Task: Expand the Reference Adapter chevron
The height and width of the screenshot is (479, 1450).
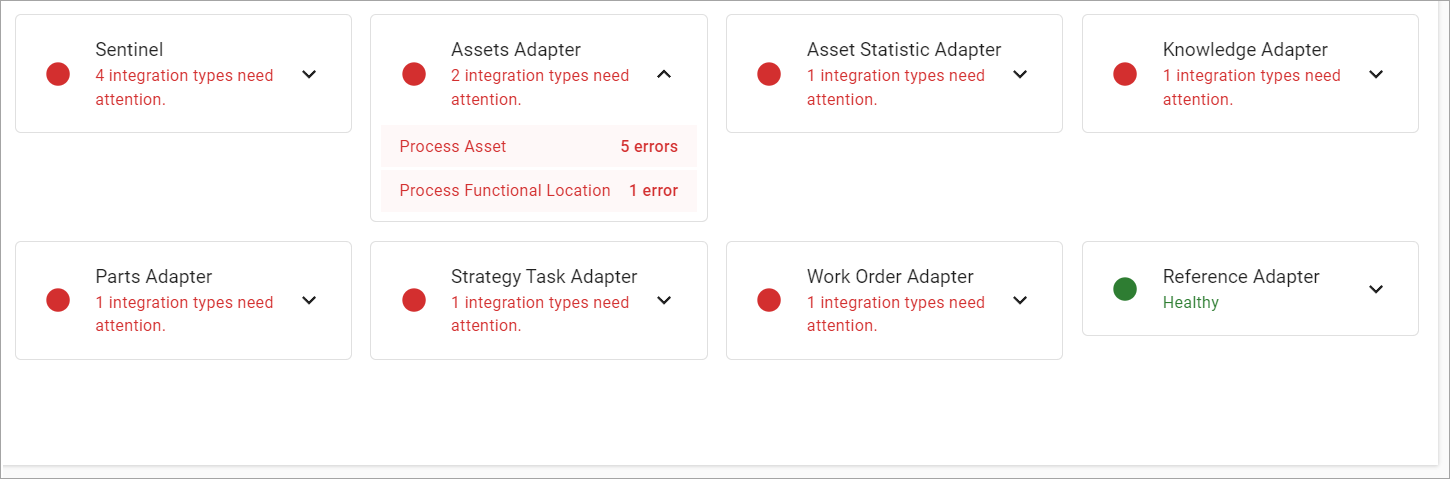Action: click(x=1376, y=289)
